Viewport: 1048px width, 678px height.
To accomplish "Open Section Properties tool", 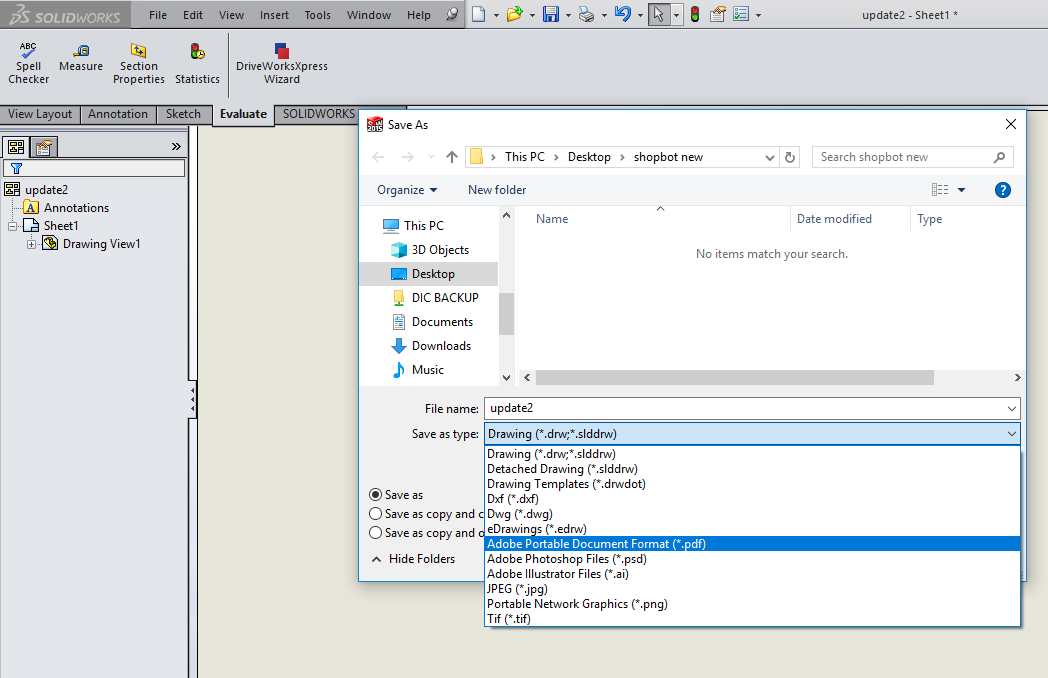I will click(x=138, y=64).
